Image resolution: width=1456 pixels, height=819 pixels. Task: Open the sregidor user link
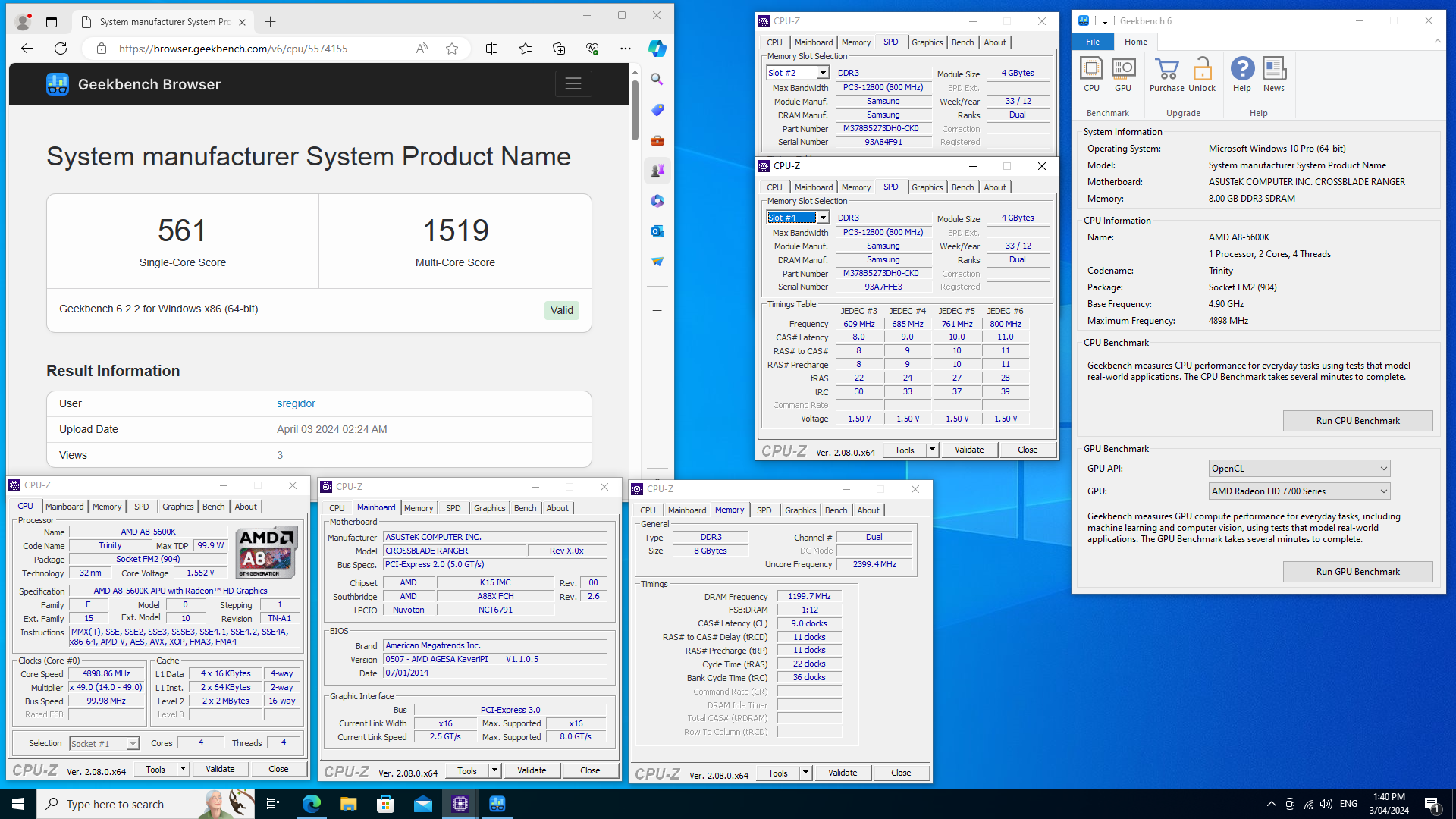[296, 404]
